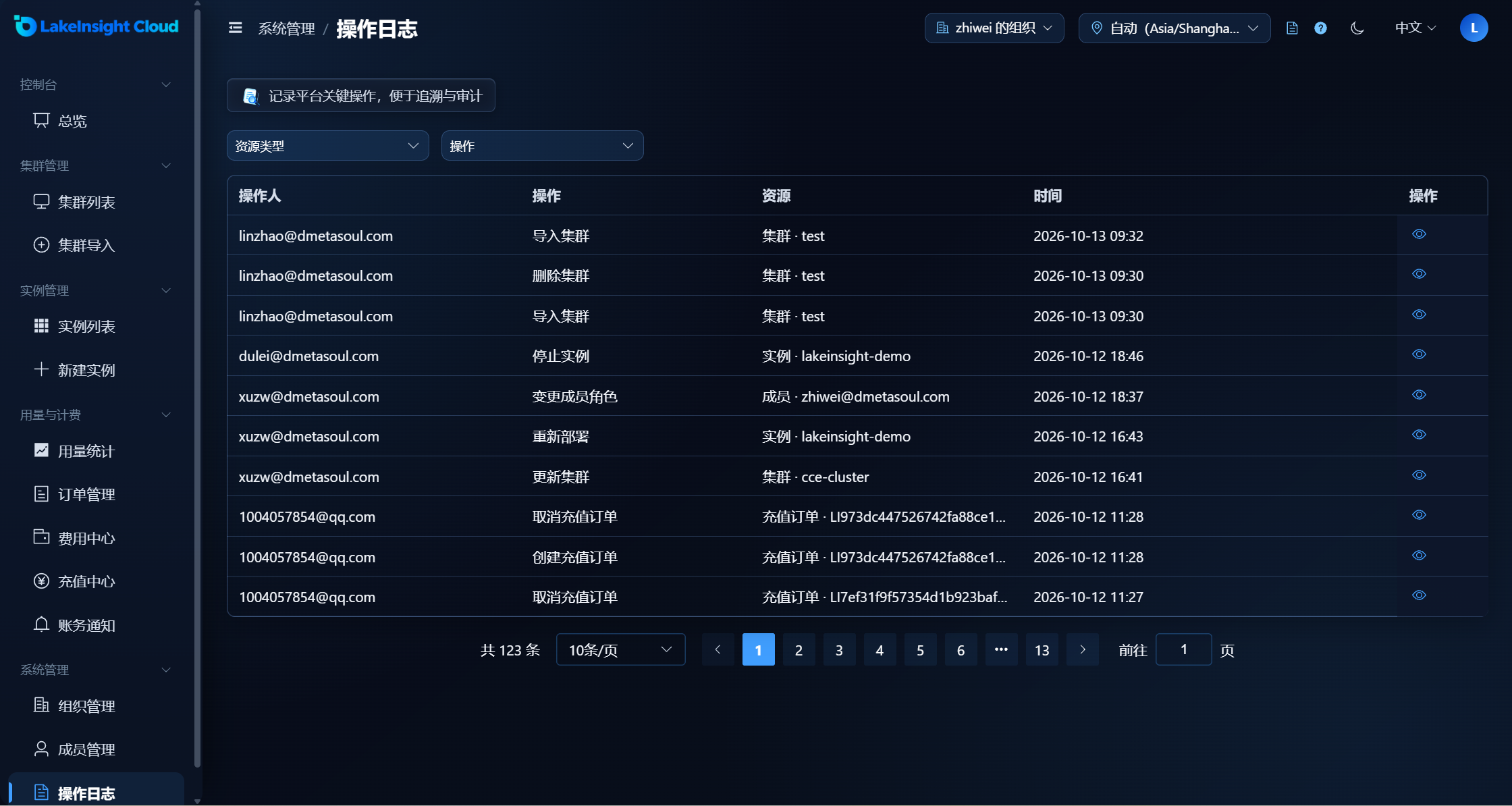Screen dimensions: 1512x806
Task: View details of 创建充值订单 log entry
Action: (1419, 556)
